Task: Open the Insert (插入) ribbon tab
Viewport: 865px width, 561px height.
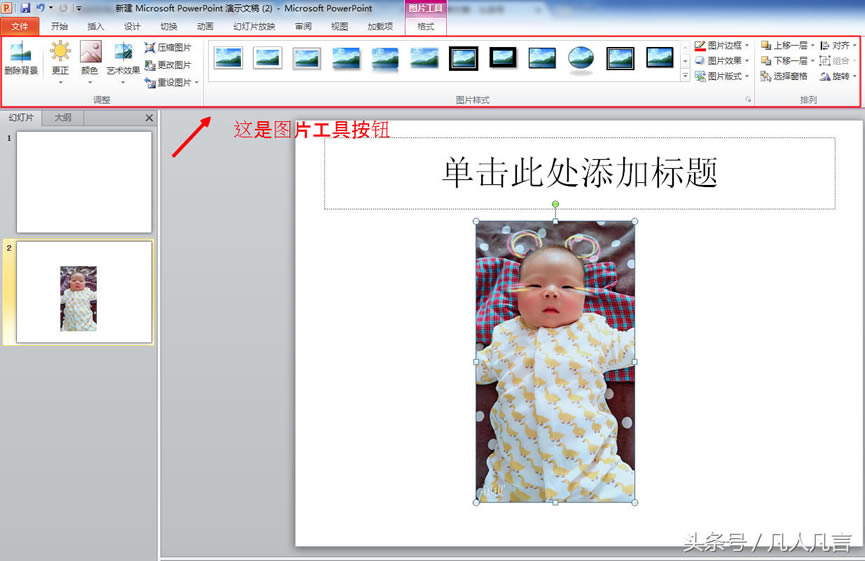Action: coord(96,26)
